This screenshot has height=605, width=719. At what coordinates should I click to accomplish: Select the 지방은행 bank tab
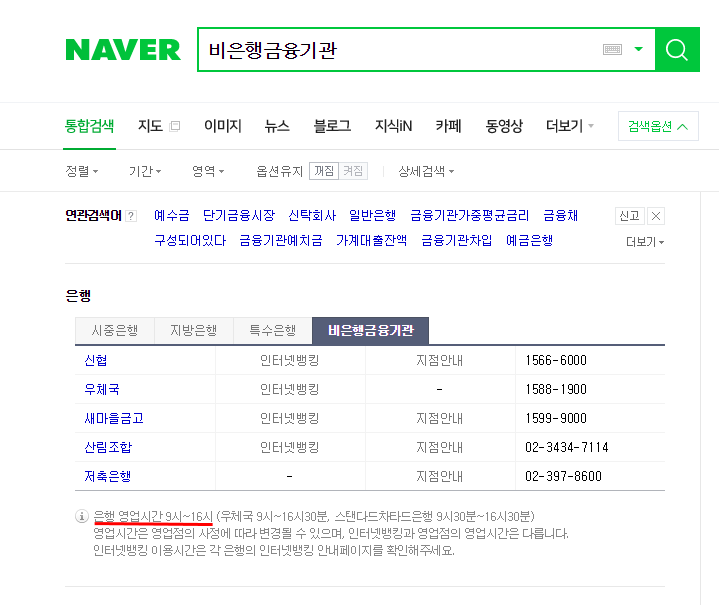point(194,330)
